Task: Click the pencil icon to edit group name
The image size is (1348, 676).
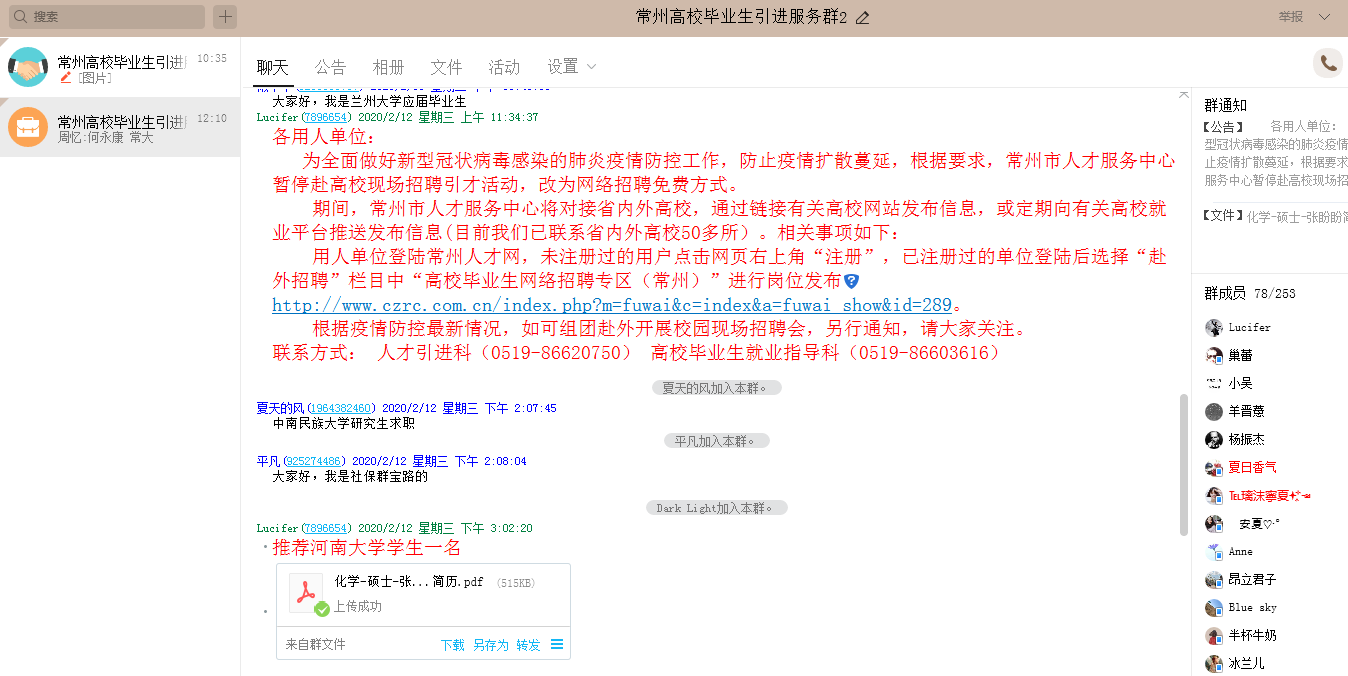Action: 863,17
